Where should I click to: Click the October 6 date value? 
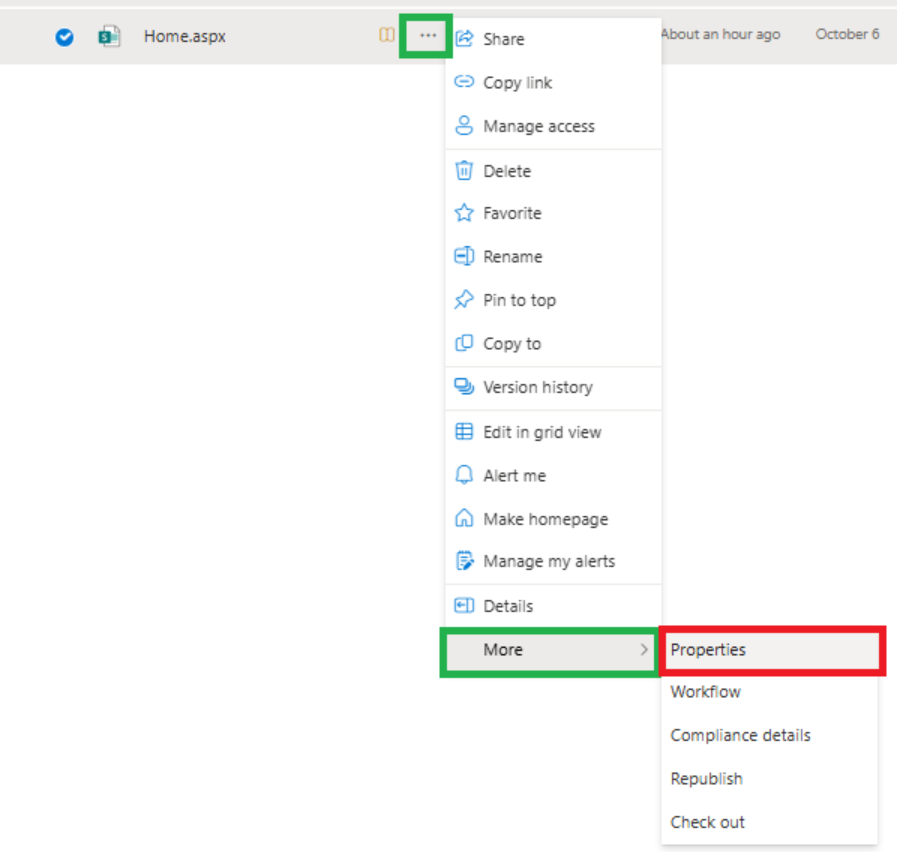(846, 34)
